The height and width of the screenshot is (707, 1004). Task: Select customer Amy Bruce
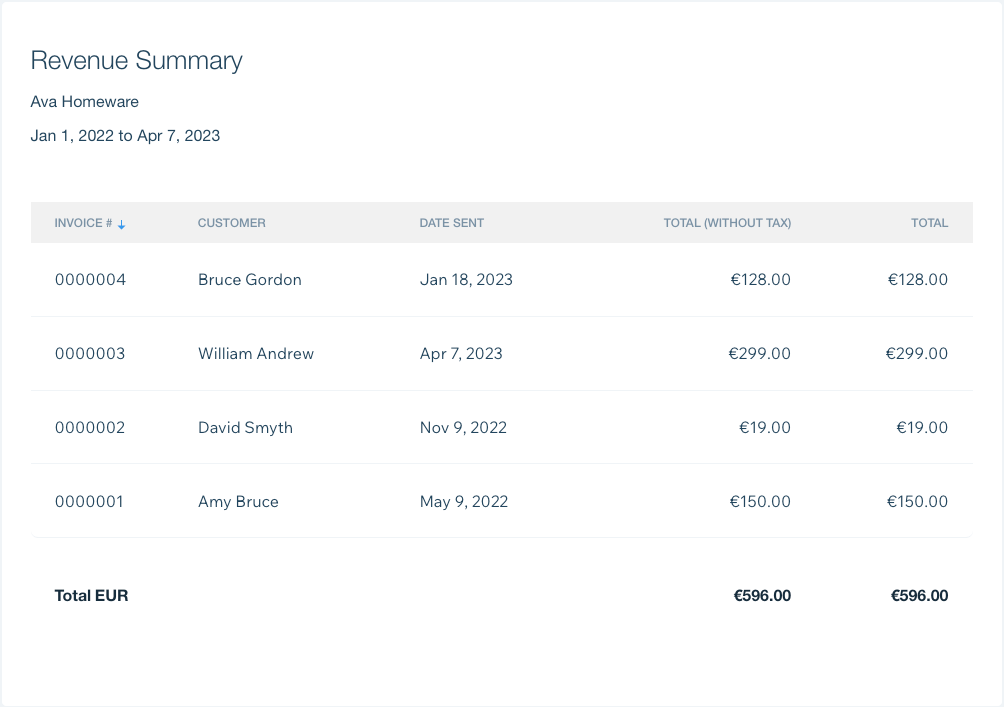238,501
